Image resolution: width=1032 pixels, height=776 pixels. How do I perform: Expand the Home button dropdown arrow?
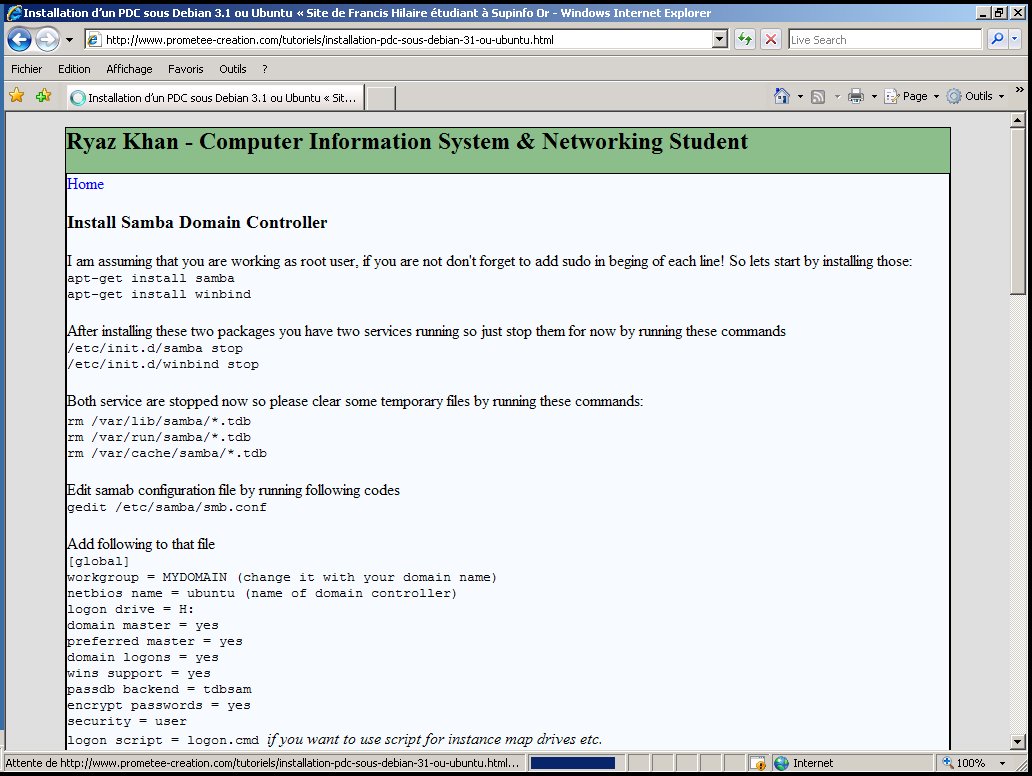point(800,96)
